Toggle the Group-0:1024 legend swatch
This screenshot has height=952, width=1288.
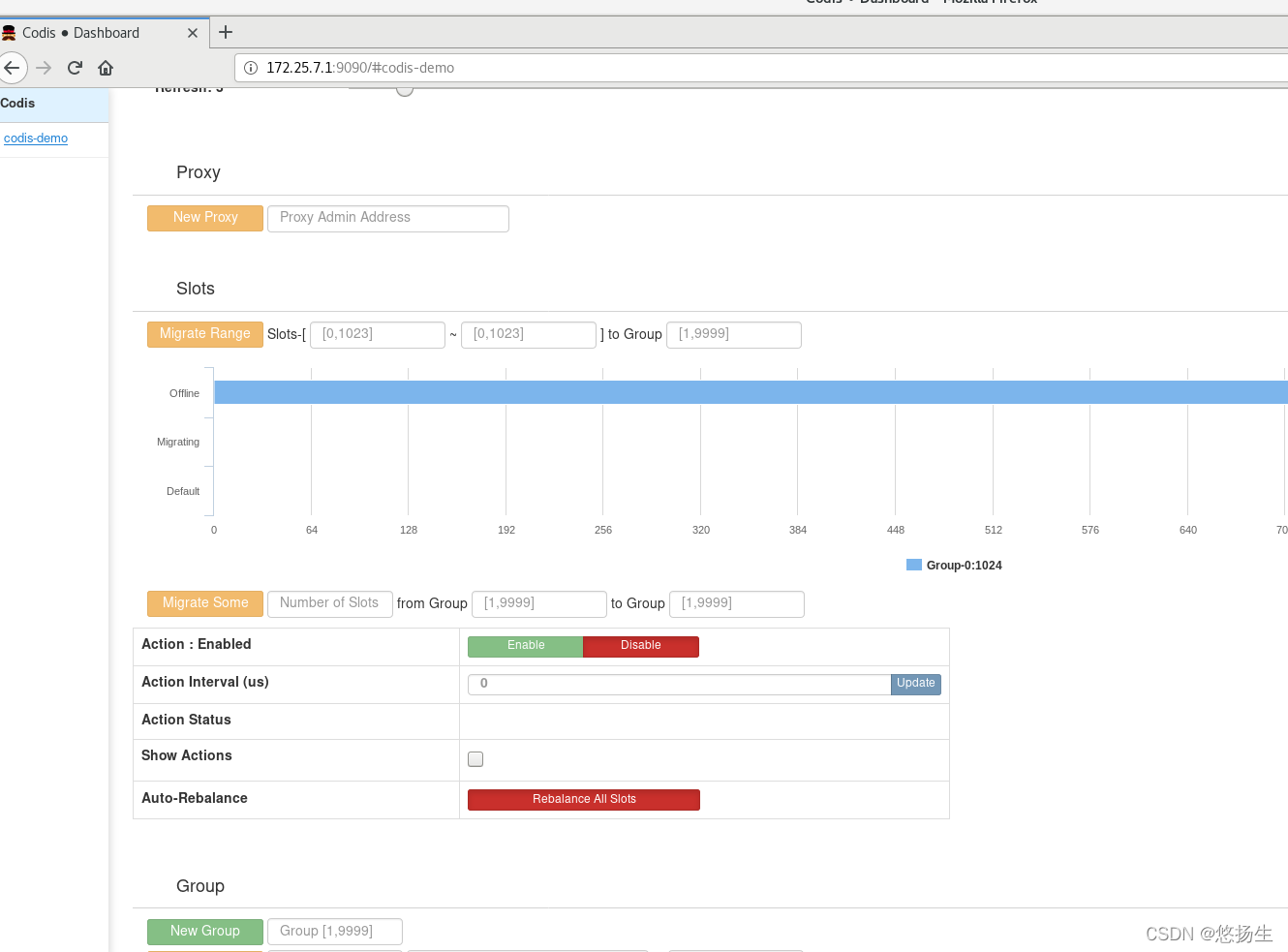click(x=914, y=565)
